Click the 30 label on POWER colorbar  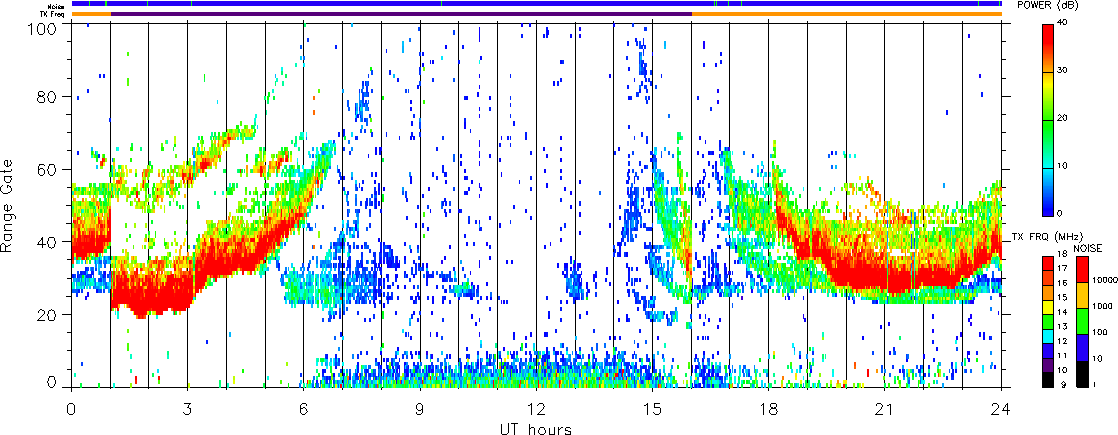1063,71
